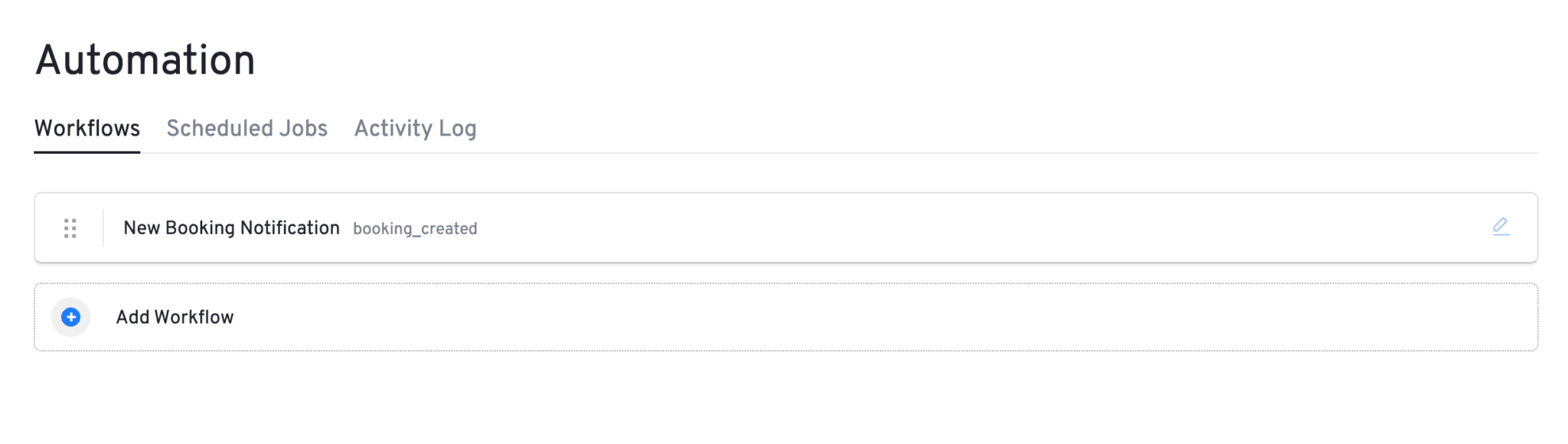The image size is (1568, 444).
Task: Select the Workflows tab
Action: [87, 129]
